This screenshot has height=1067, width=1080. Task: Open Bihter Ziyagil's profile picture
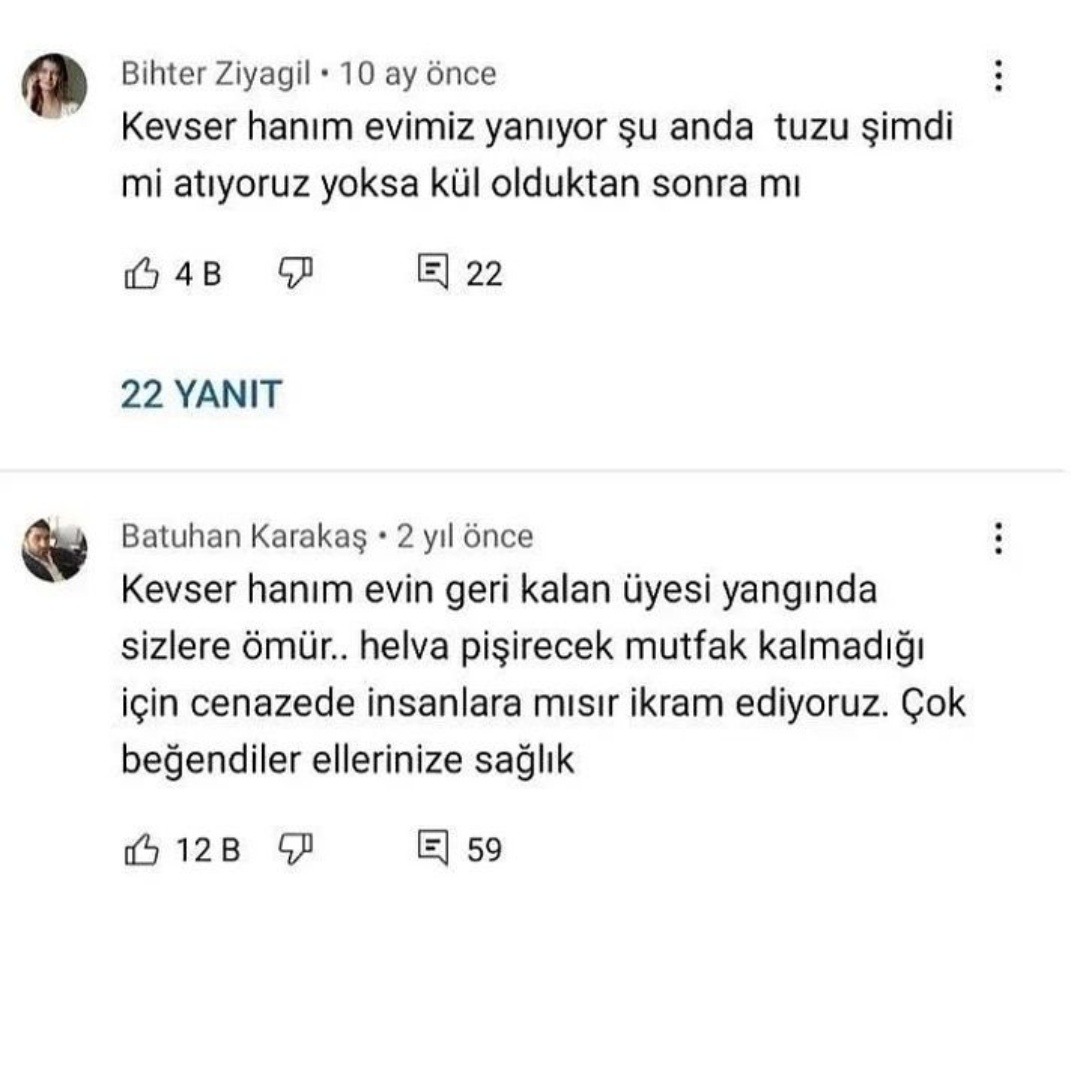tap(54, 87)
